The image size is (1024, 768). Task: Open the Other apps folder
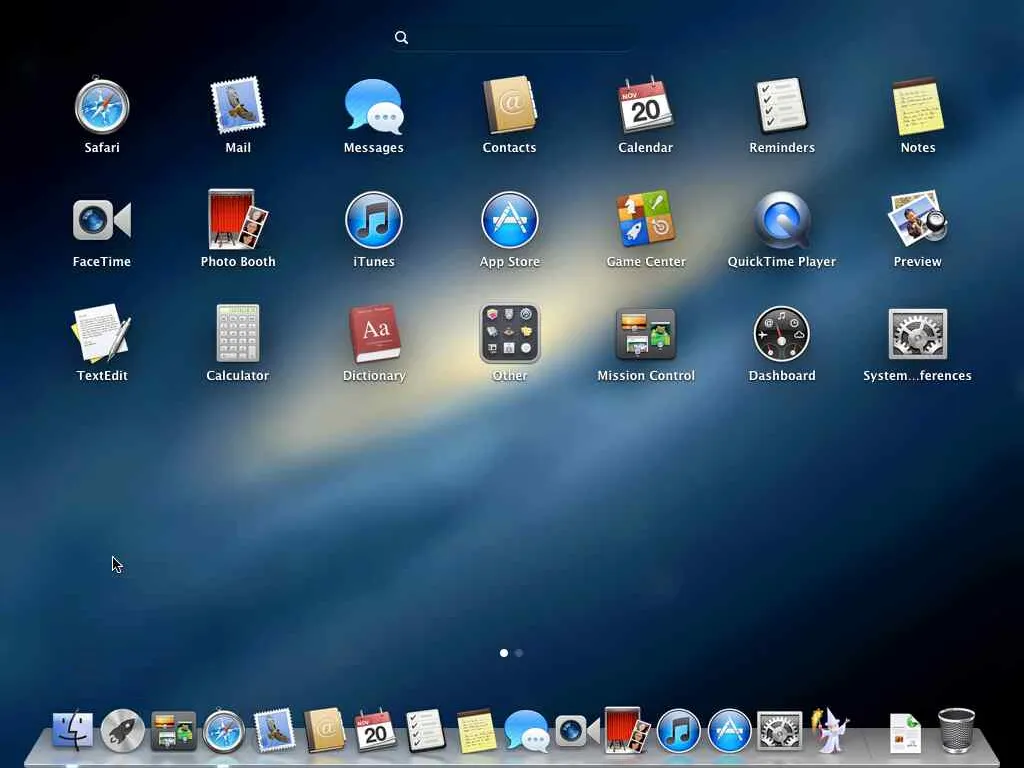pos(509,334)
